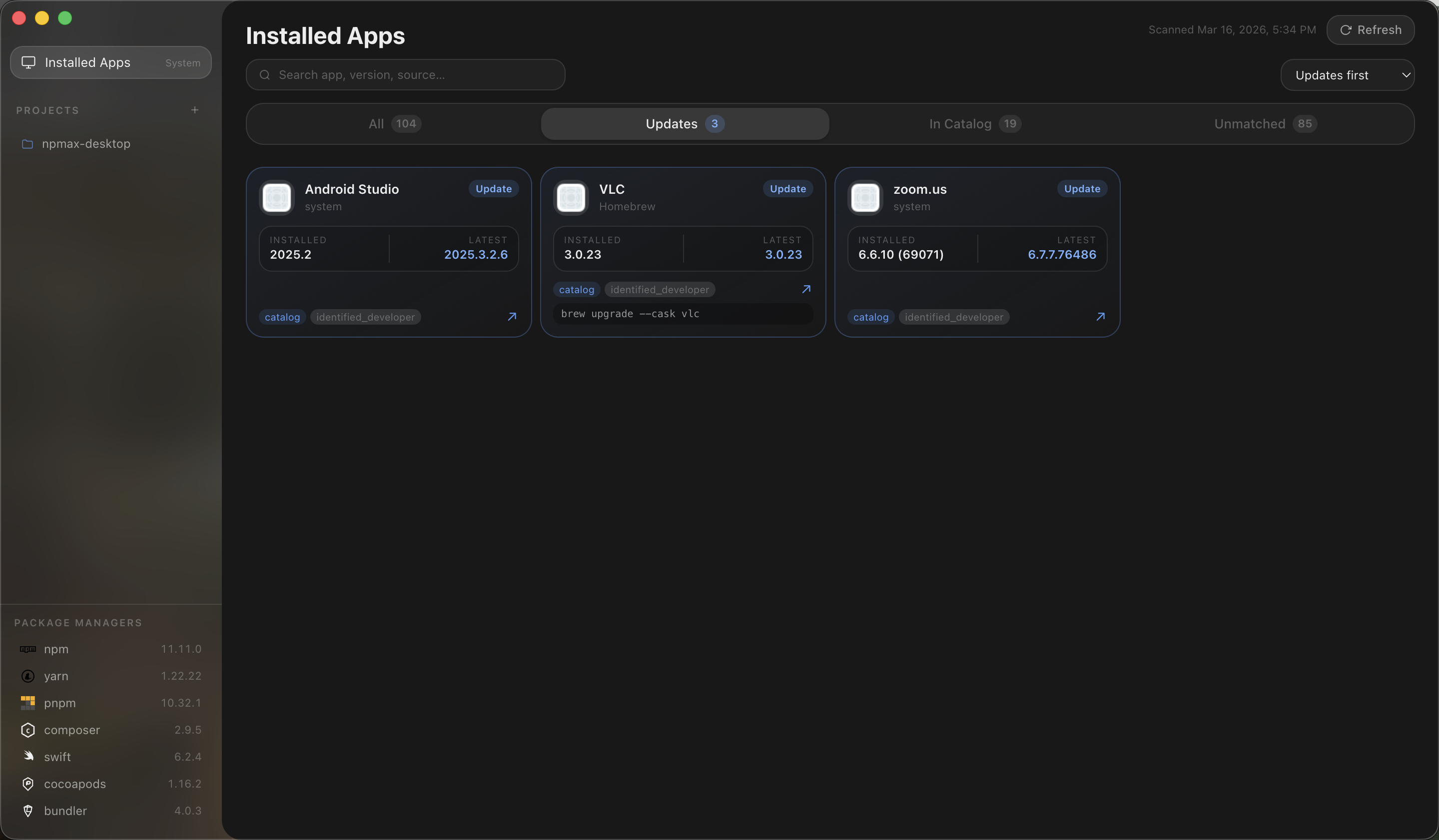The width and height of the screenshot is (1439, 840).
Task: Click the npmax-desktop project entry
Action: pyautogui.click(x=86, y=144)
